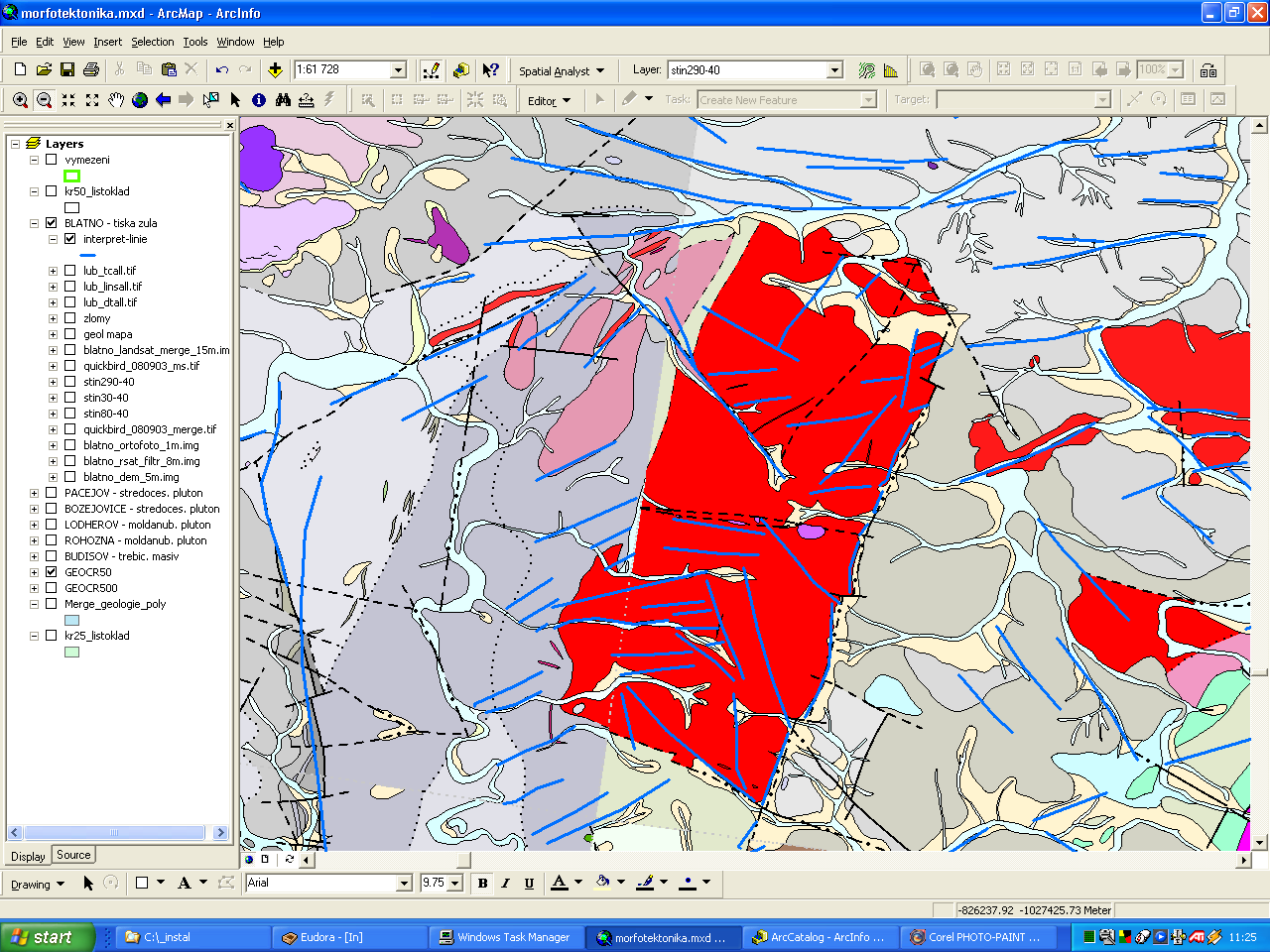Click the Merge_geologie_poly blue symbol swatch
1270x952 pixels.
[71, 620]
